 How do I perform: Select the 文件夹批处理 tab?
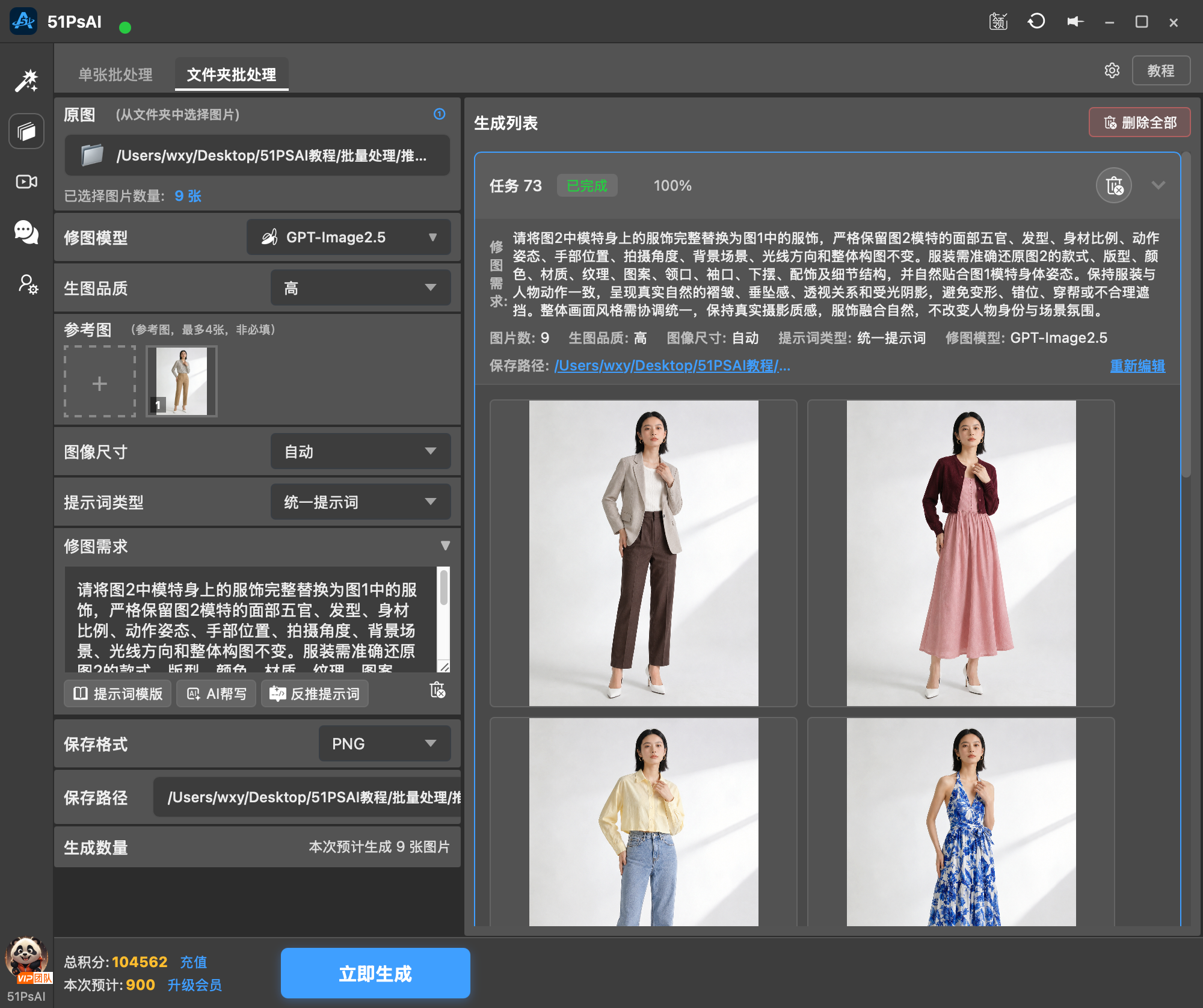[232, 75]
